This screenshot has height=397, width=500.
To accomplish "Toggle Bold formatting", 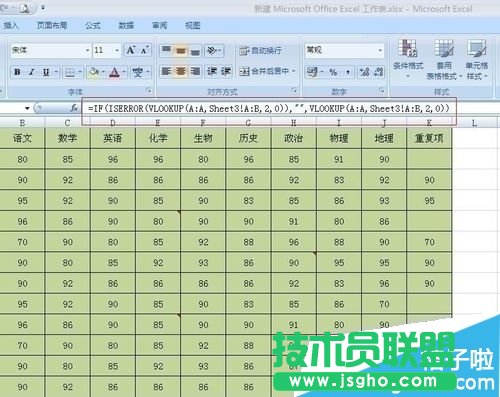I will tap(17, 72).
